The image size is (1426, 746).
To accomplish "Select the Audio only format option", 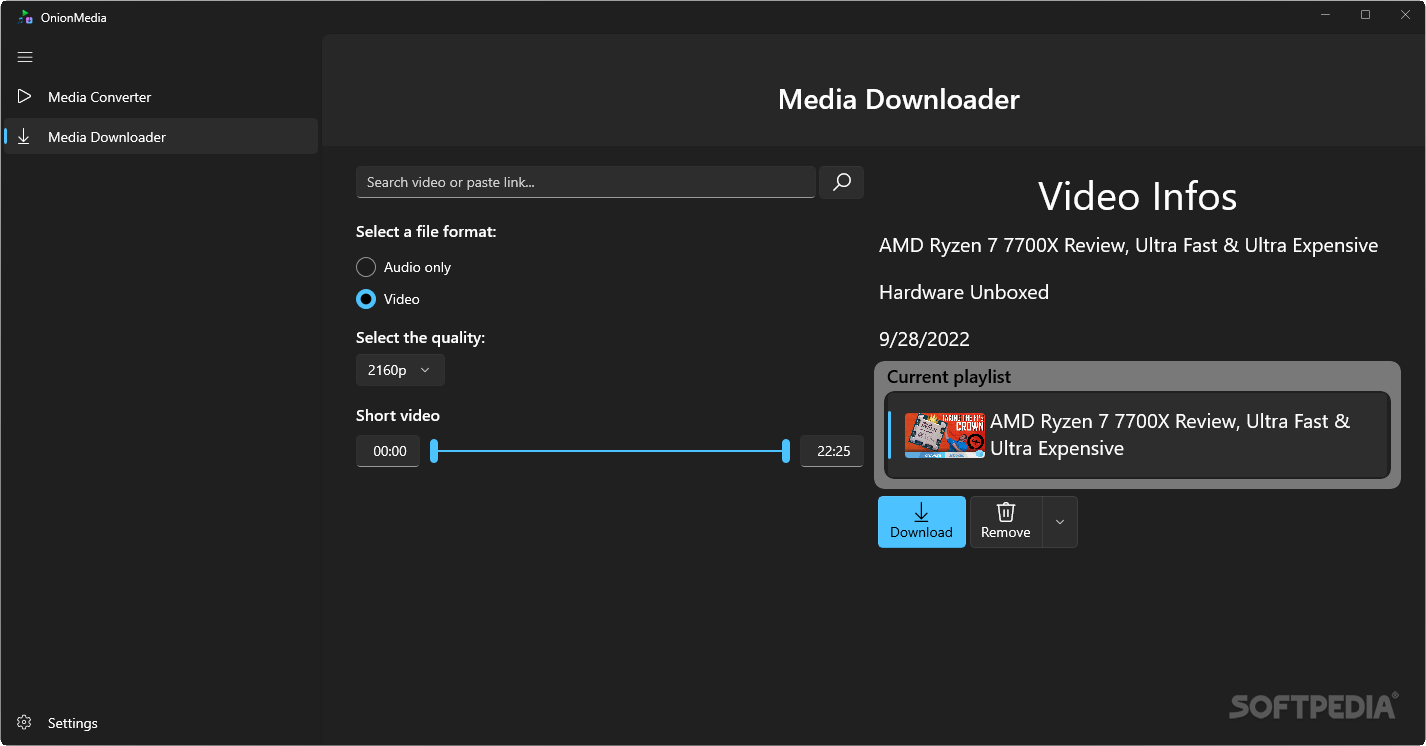I will tap(403, 267).
